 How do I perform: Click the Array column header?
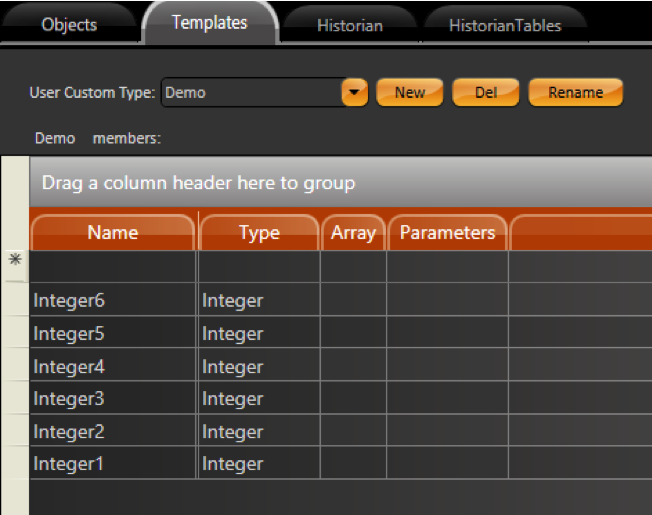[353, 233]
